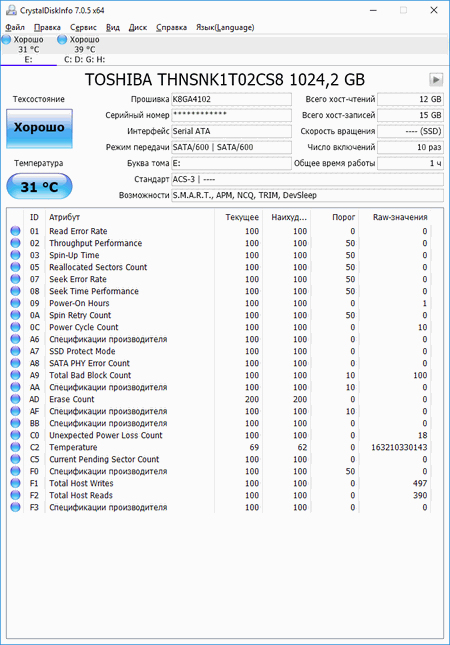Screen dimensions: 450x645
Task: Select raw value 497 of Total Host Writes
Action: [420, 483]
